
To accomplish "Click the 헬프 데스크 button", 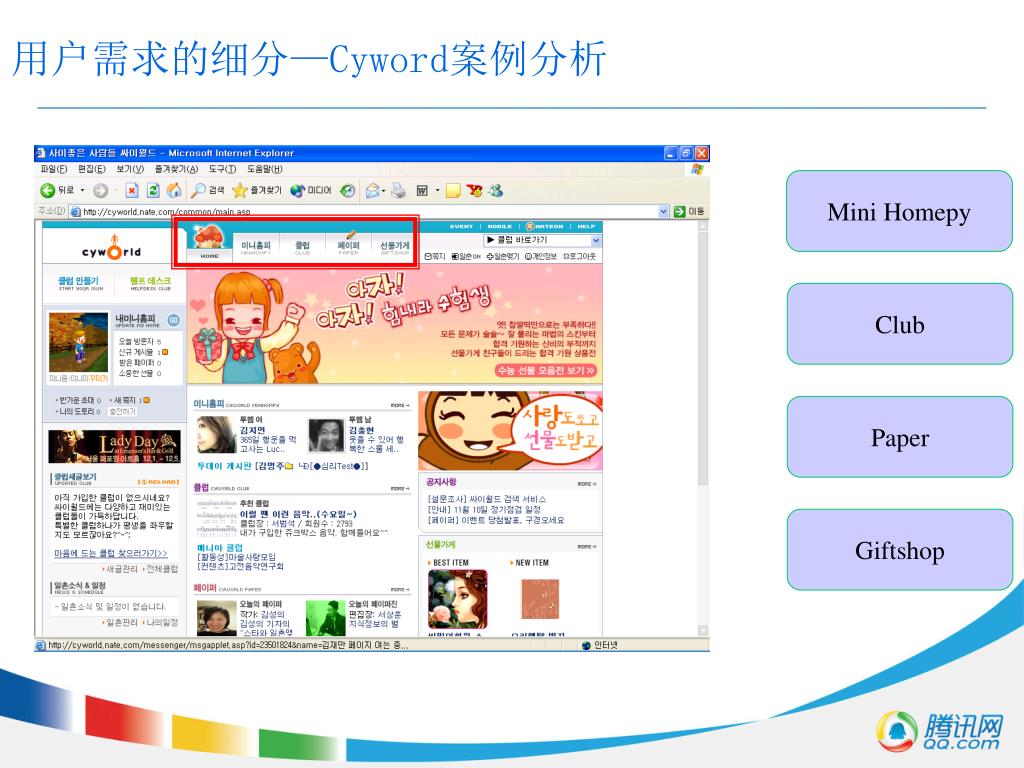I will (x=150, y=284).
